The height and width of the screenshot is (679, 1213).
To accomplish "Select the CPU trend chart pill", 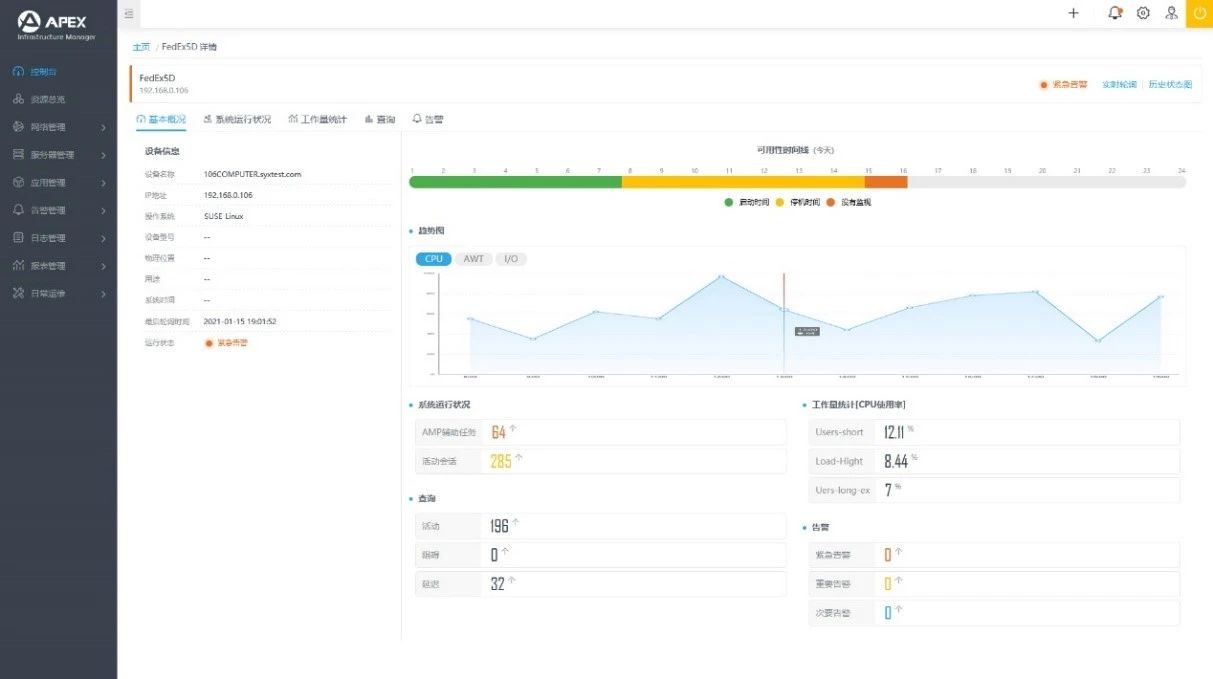I will tap(433, 259).
